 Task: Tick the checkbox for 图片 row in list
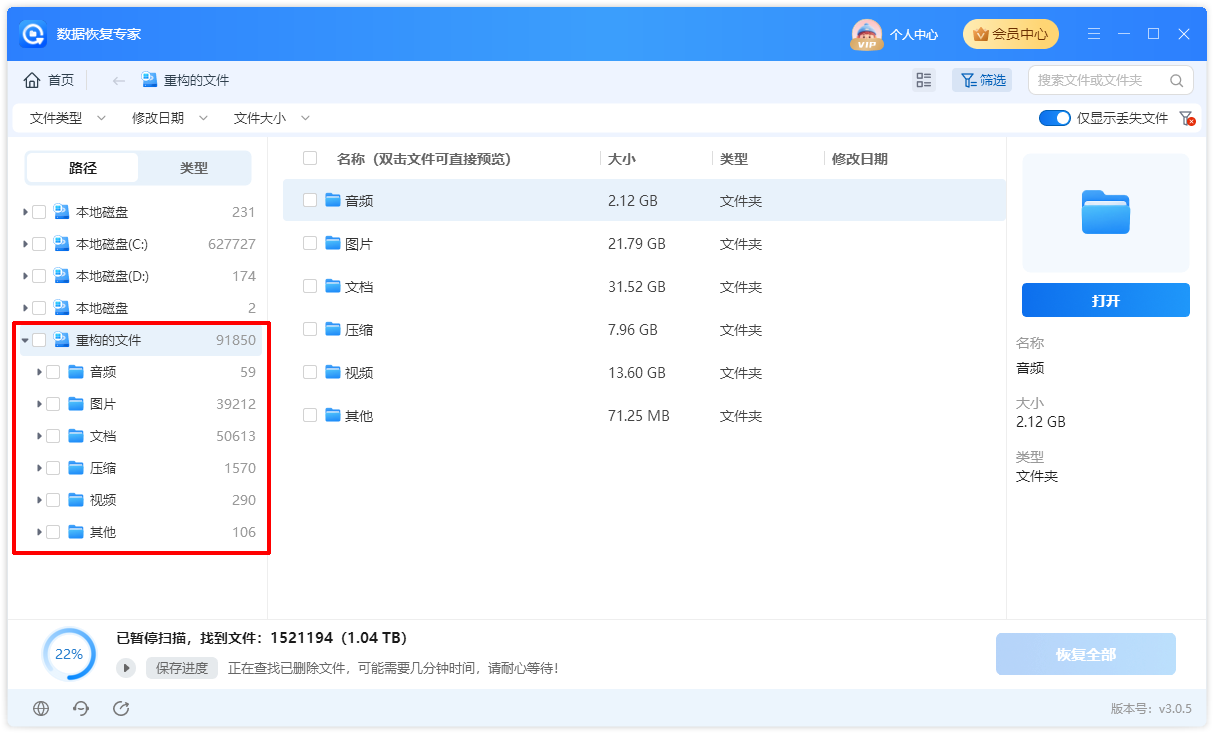(310, 243)
